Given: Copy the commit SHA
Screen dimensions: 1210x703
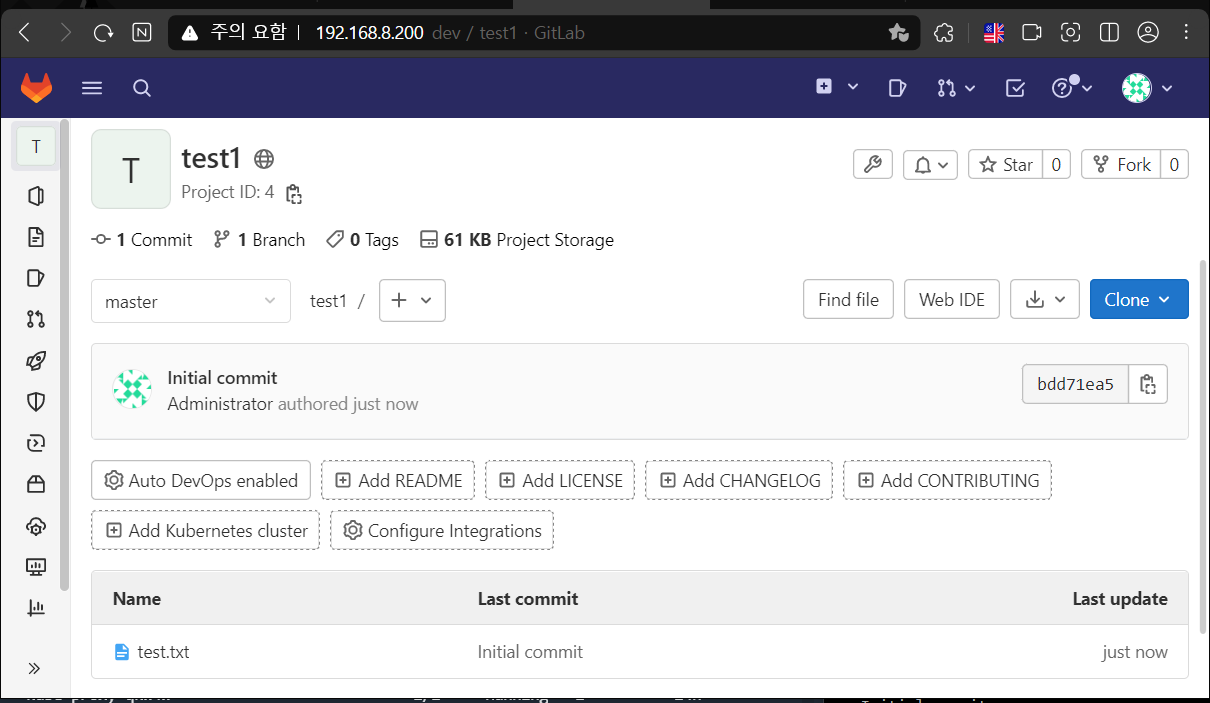Looking at the screenshot, I should coord(1148,384).
